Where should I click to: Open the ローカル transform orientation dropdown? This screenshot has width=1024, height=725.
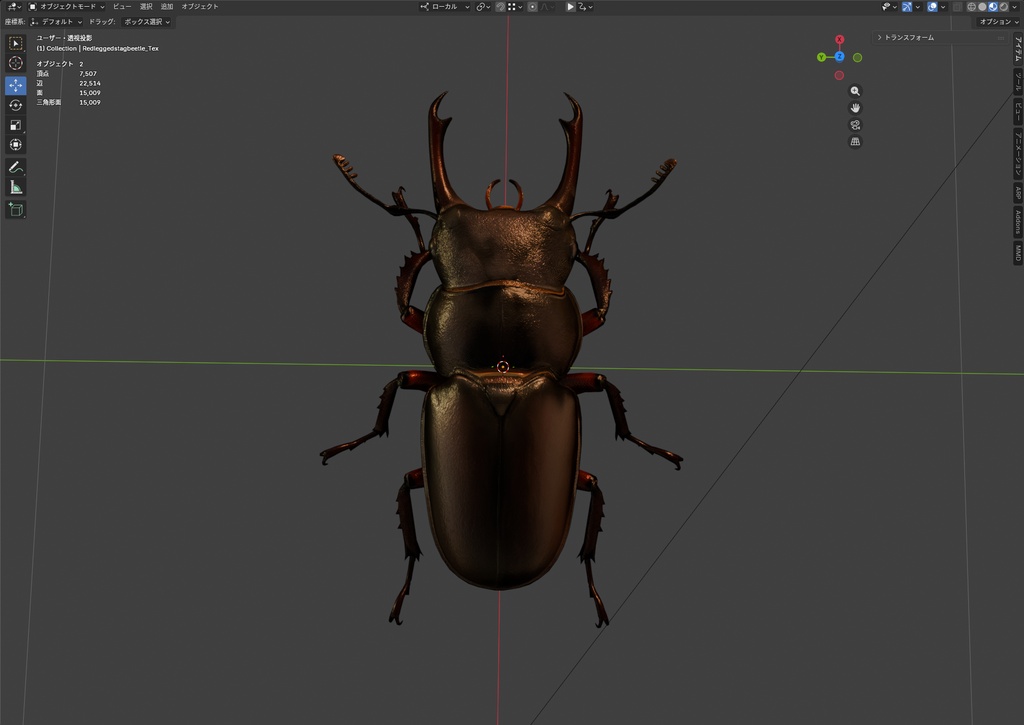[x=445, y=7]
